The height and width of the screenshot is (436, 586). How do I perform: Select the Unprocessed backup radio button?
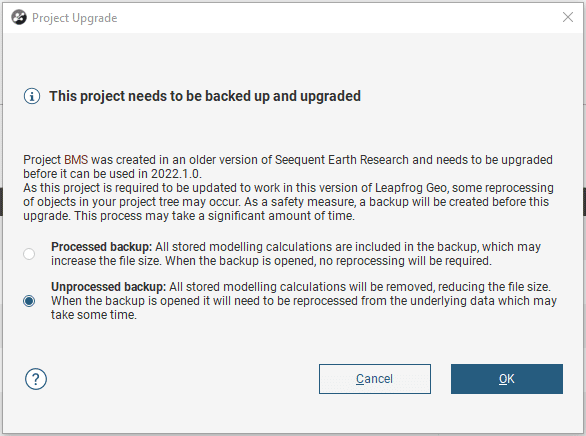click(29, 301)
